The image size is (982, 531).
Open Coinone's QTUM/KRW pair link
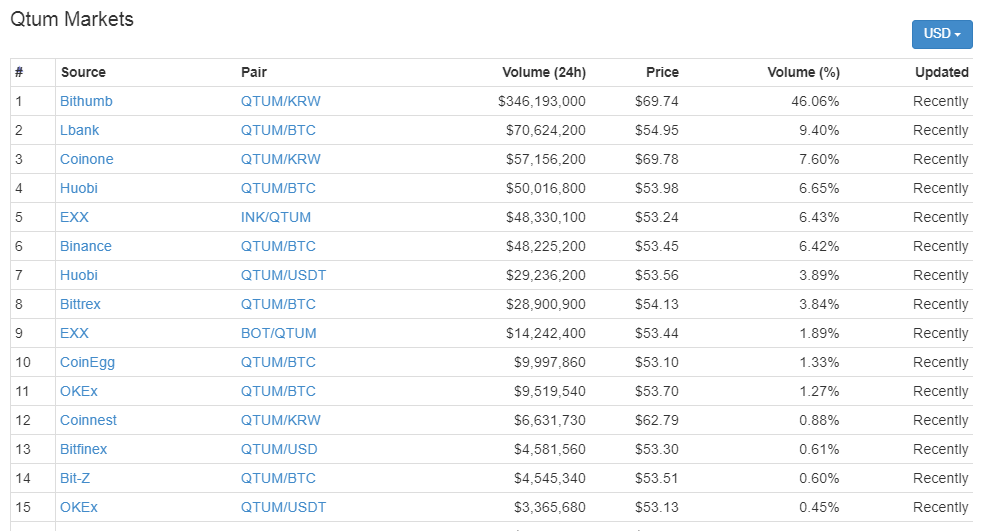281,159
